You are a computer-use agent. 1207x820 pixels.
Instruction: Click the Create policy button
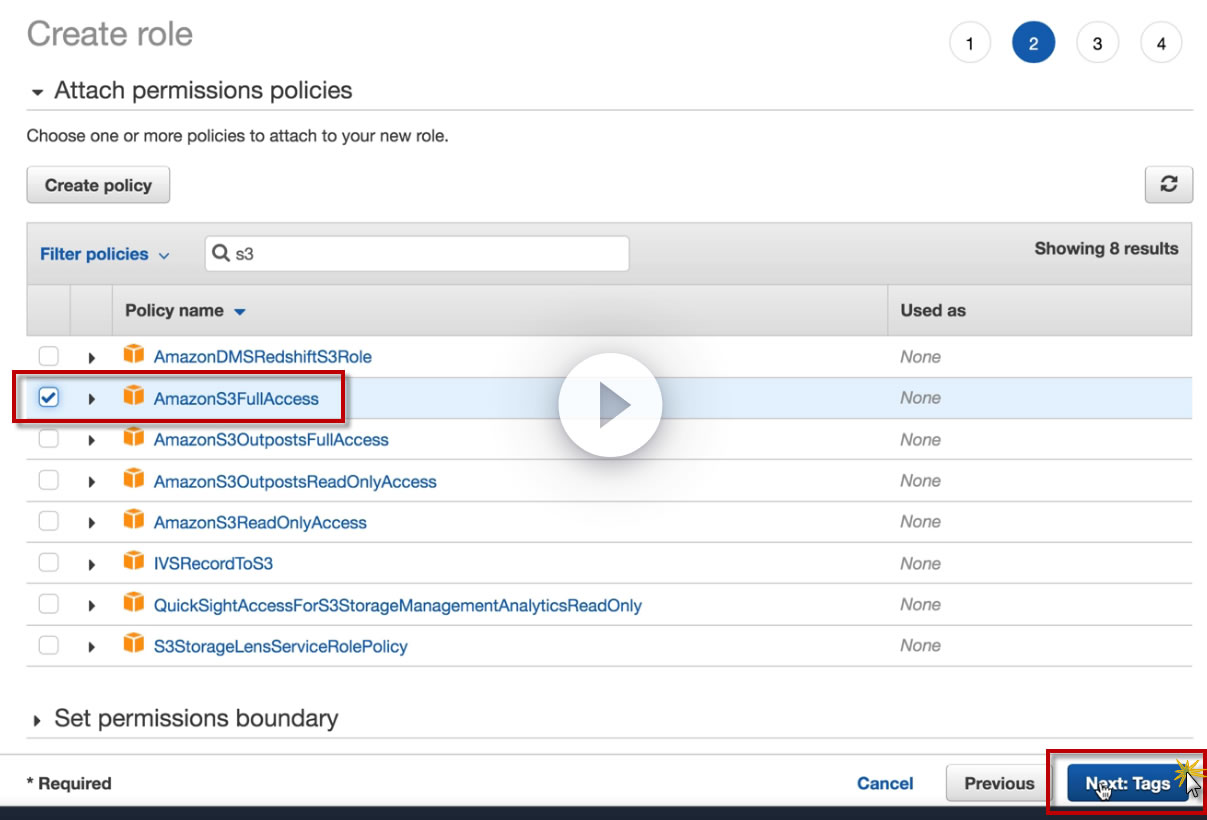(98, 185)
